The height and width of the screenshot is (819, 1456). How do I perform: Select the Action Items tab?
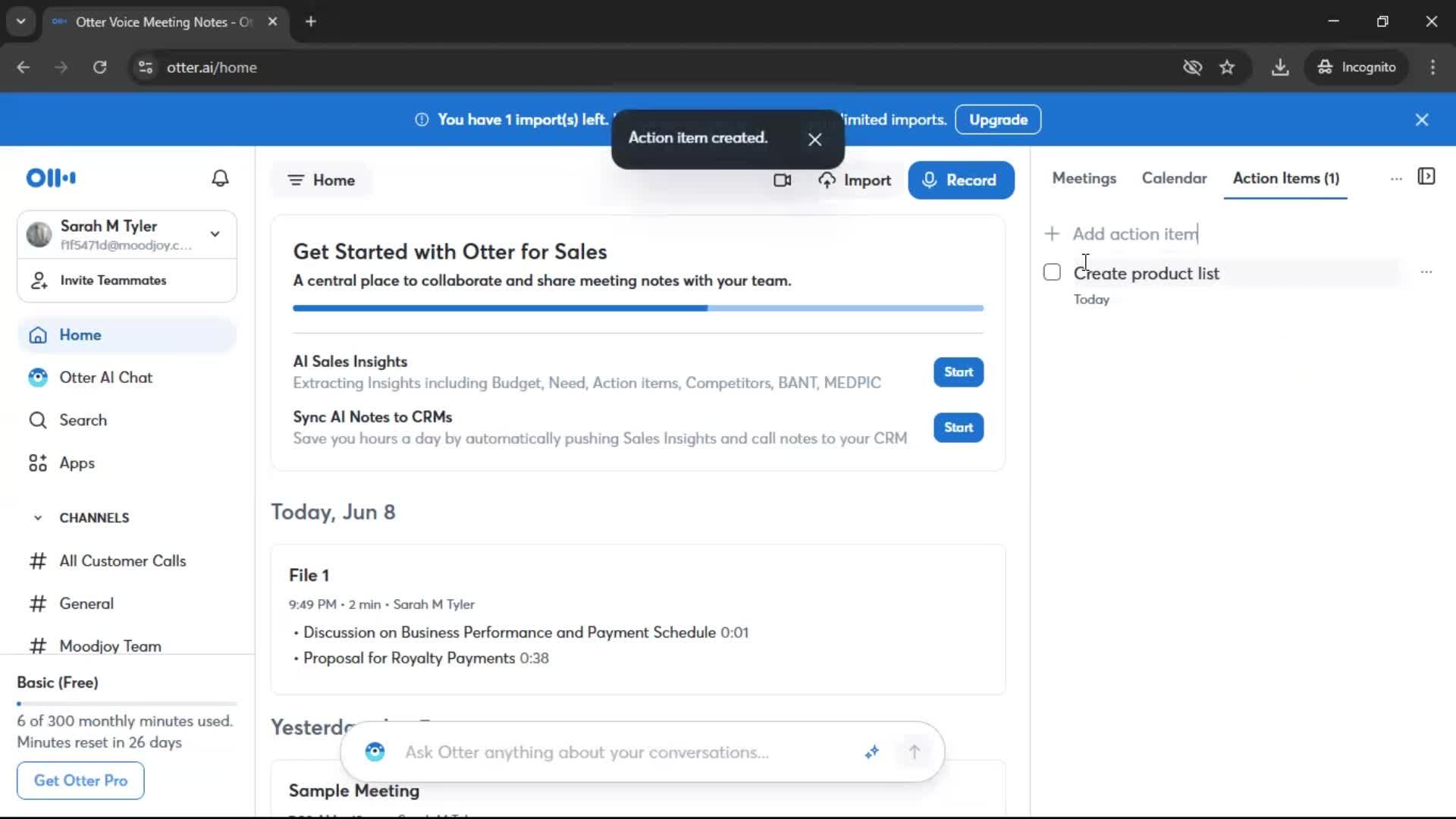[1285, 178]
